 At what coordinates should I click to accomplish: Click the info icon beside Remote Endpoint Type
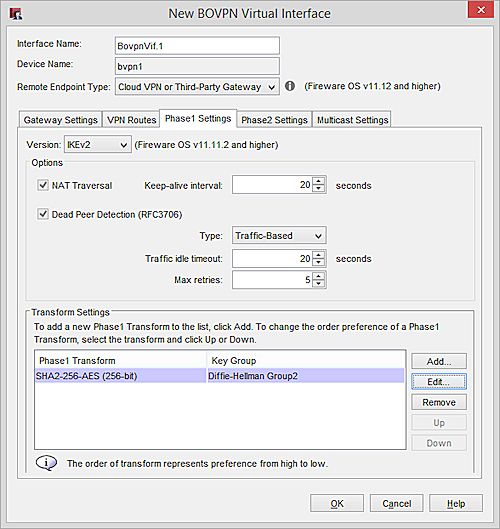pyautogui.click(x=290, y=86)
